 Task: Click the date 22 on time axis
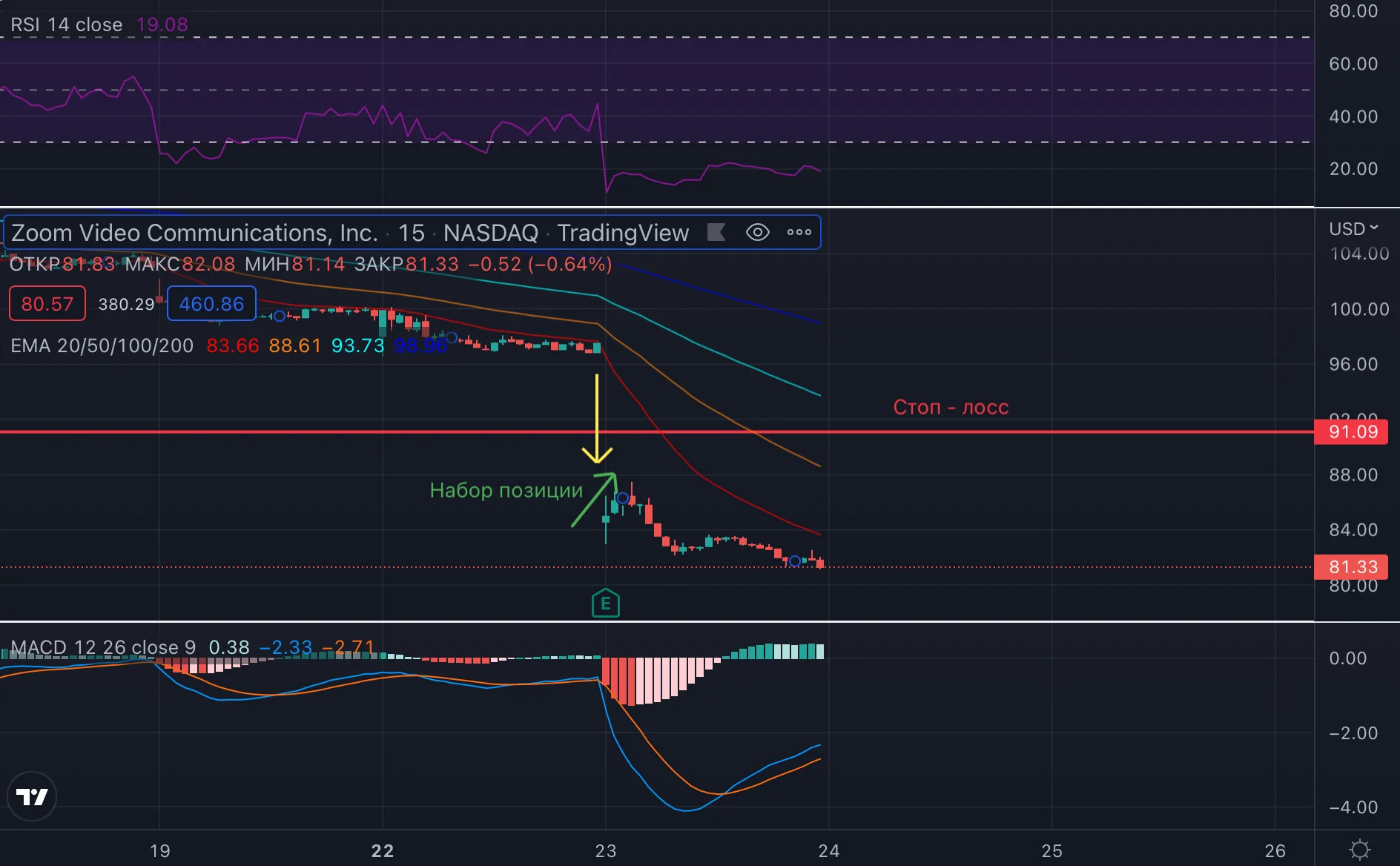point(383,850)
